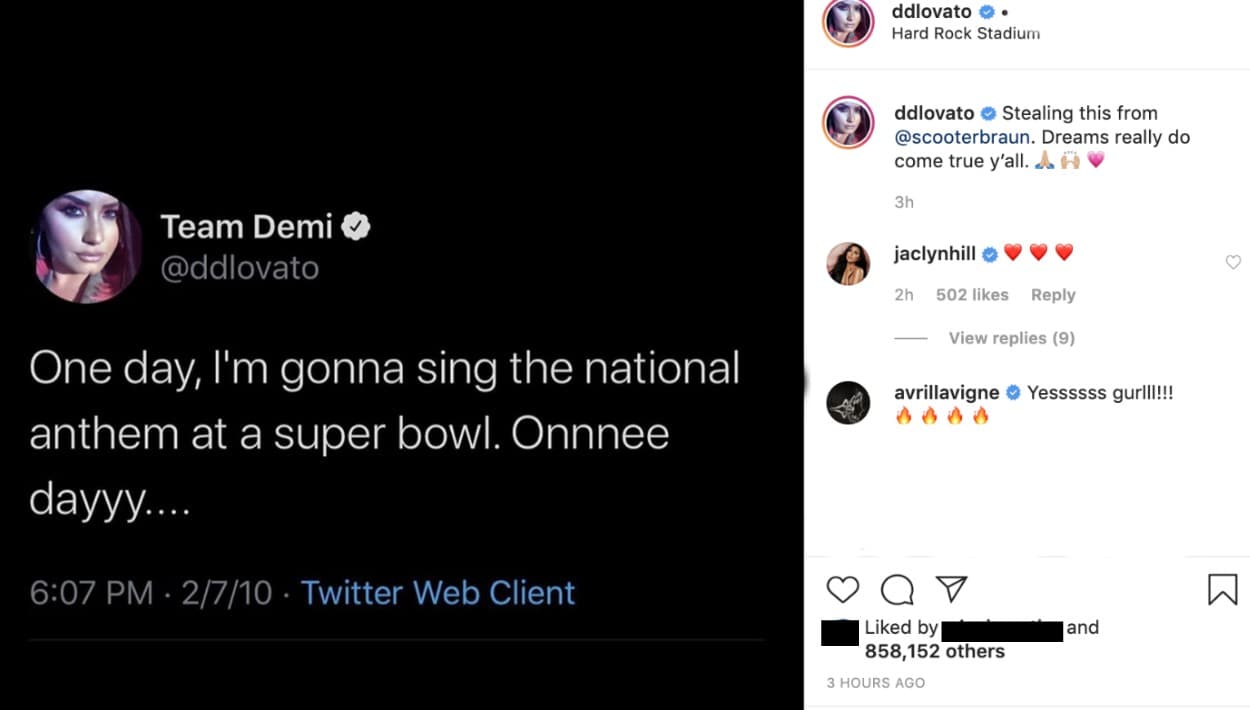Like jaclynhill's comment via the heart outline
The image size is (1250, 710).
[1232, 262]
